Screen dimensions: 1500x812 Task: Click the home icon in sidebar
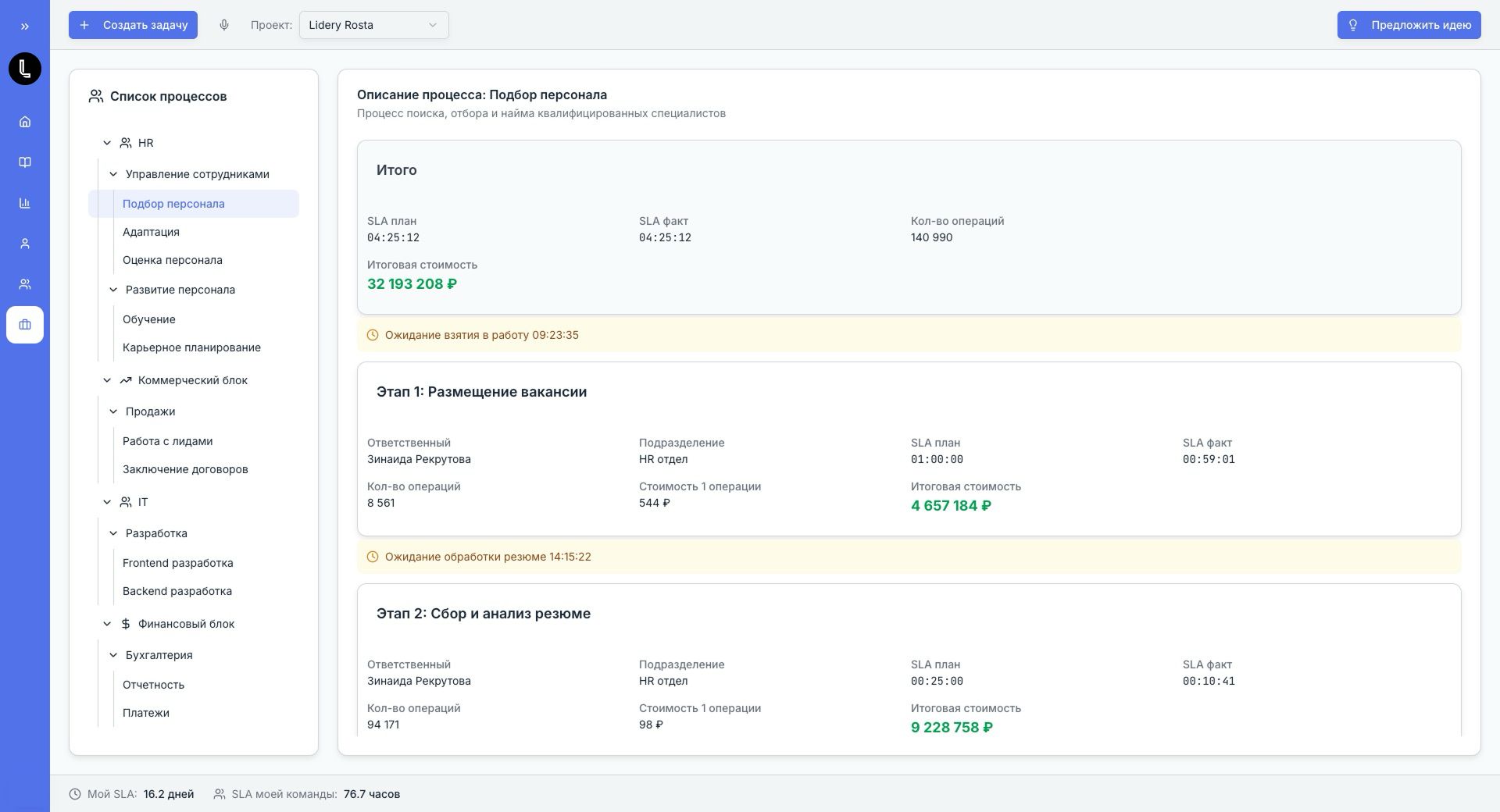[25, 122]
